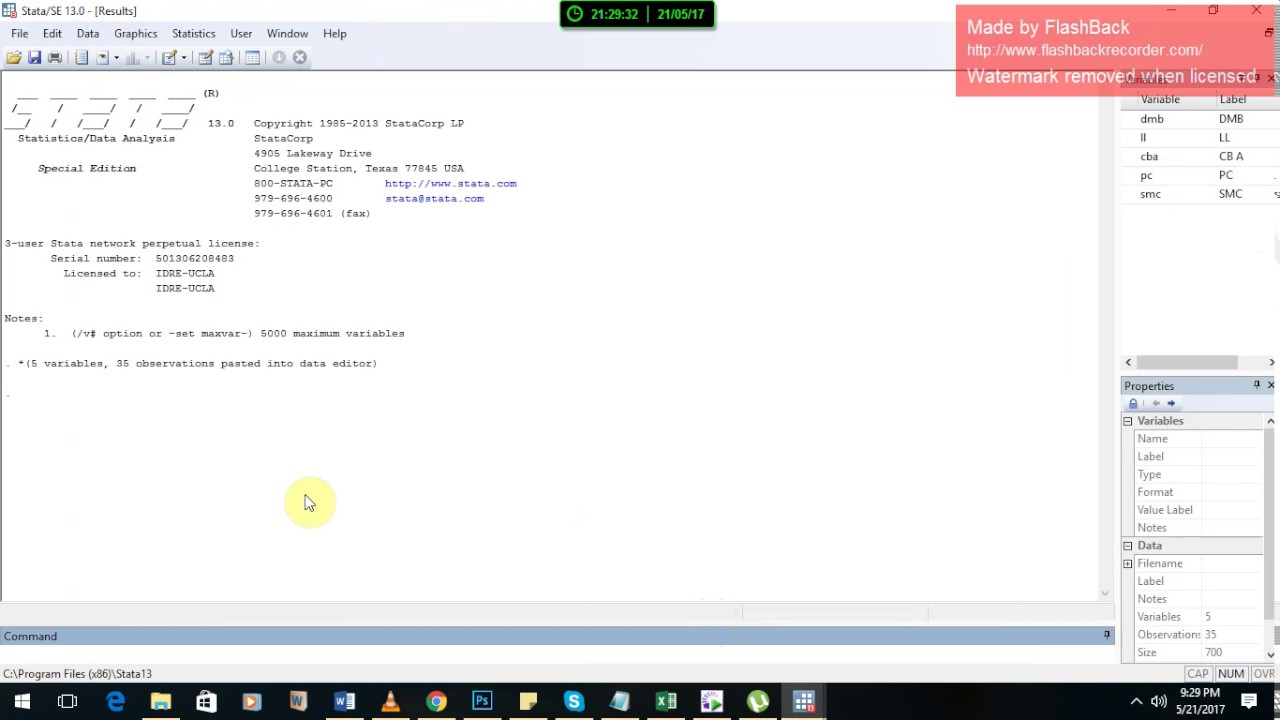Open the Data Editor (Browse) icon
The height and width of the screenshot is (720, 1280).
[x=226, y=57]
